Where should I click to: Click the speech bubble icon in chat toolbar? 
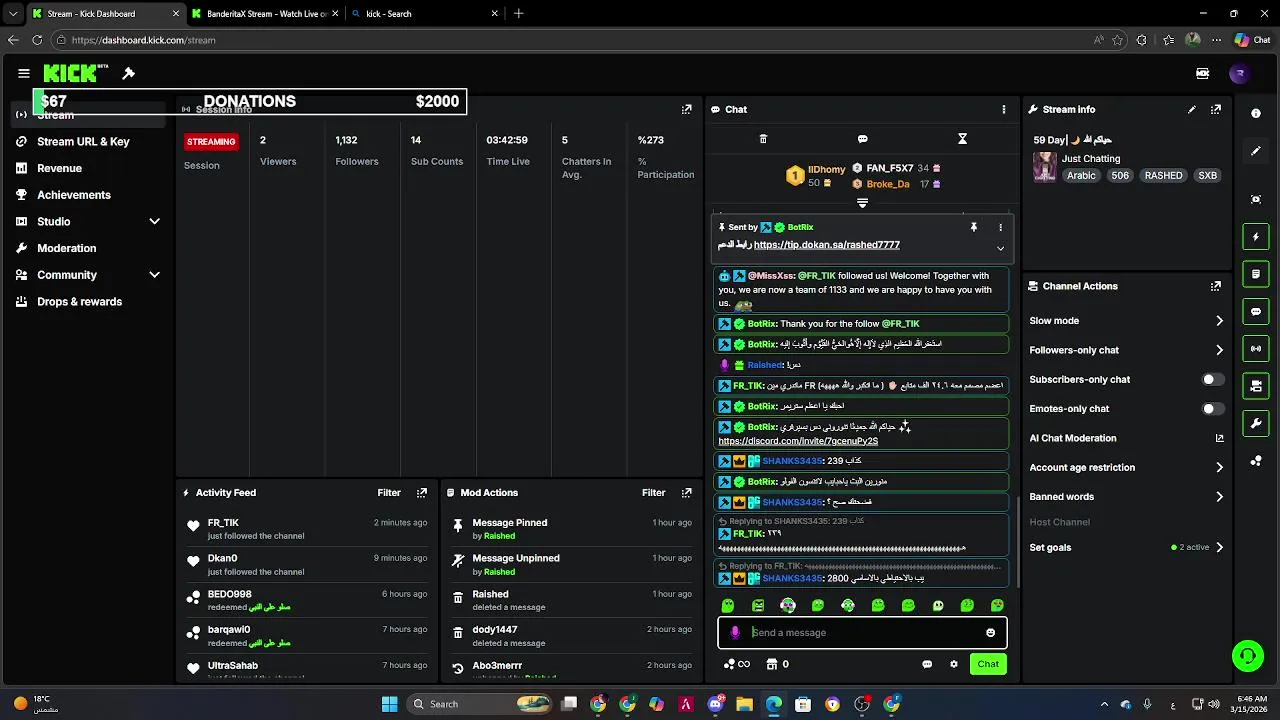coord(862,139)
